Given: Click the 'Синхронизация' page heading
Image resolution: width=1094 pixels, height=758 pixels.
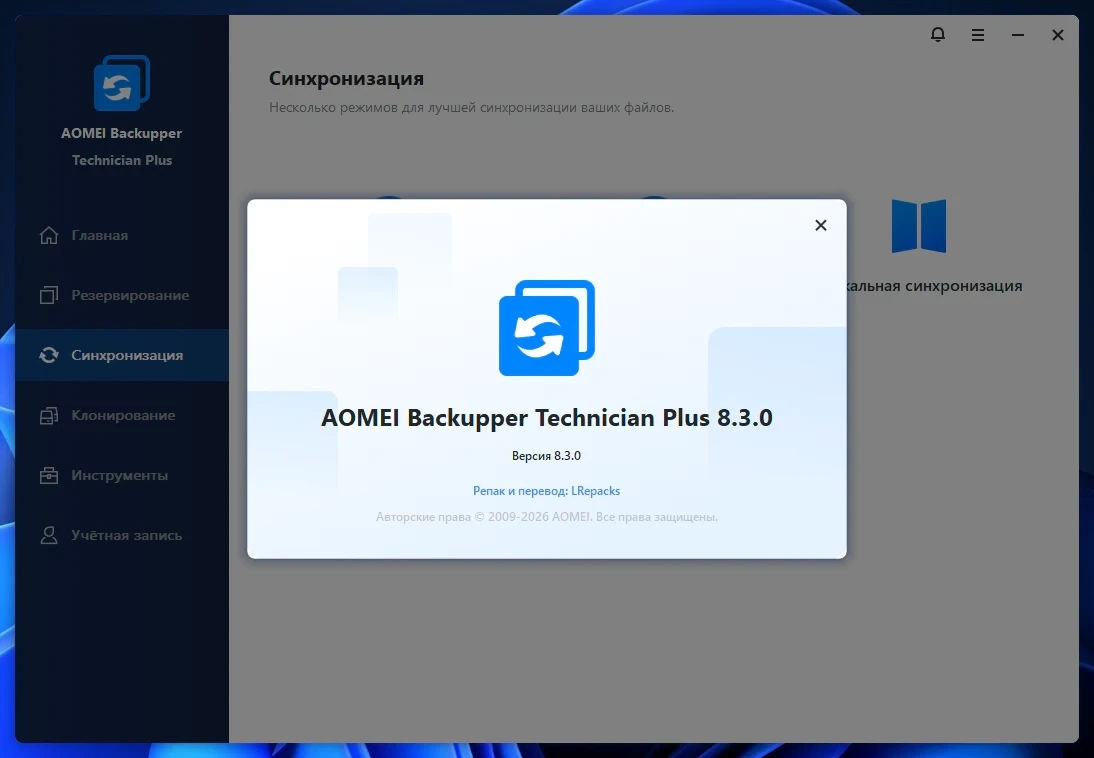Looking at the screenshot, I should [346, 78].
